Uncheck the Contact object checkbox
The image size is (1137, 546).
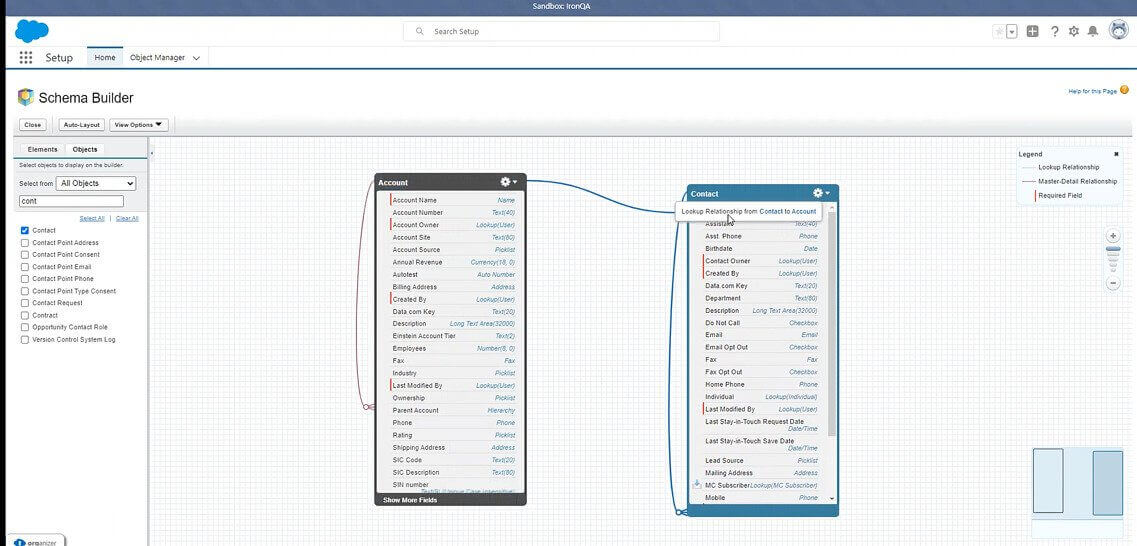point(25,230)
